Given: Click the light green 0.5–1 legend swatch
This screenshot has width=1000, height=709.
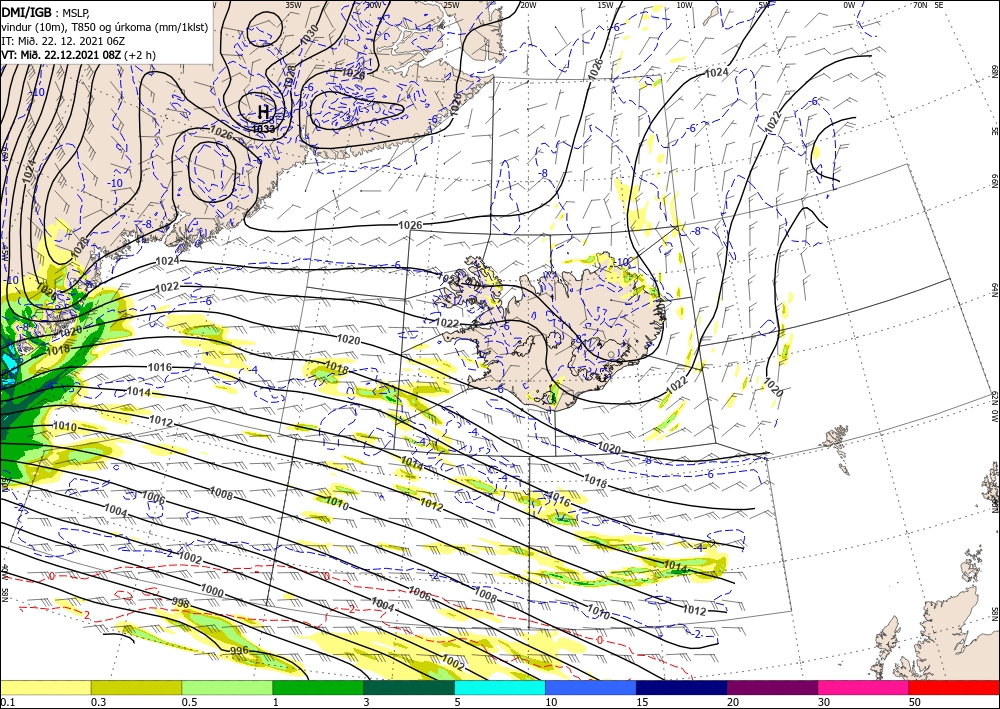Looking at the screenshot, I should coord(227,687).
